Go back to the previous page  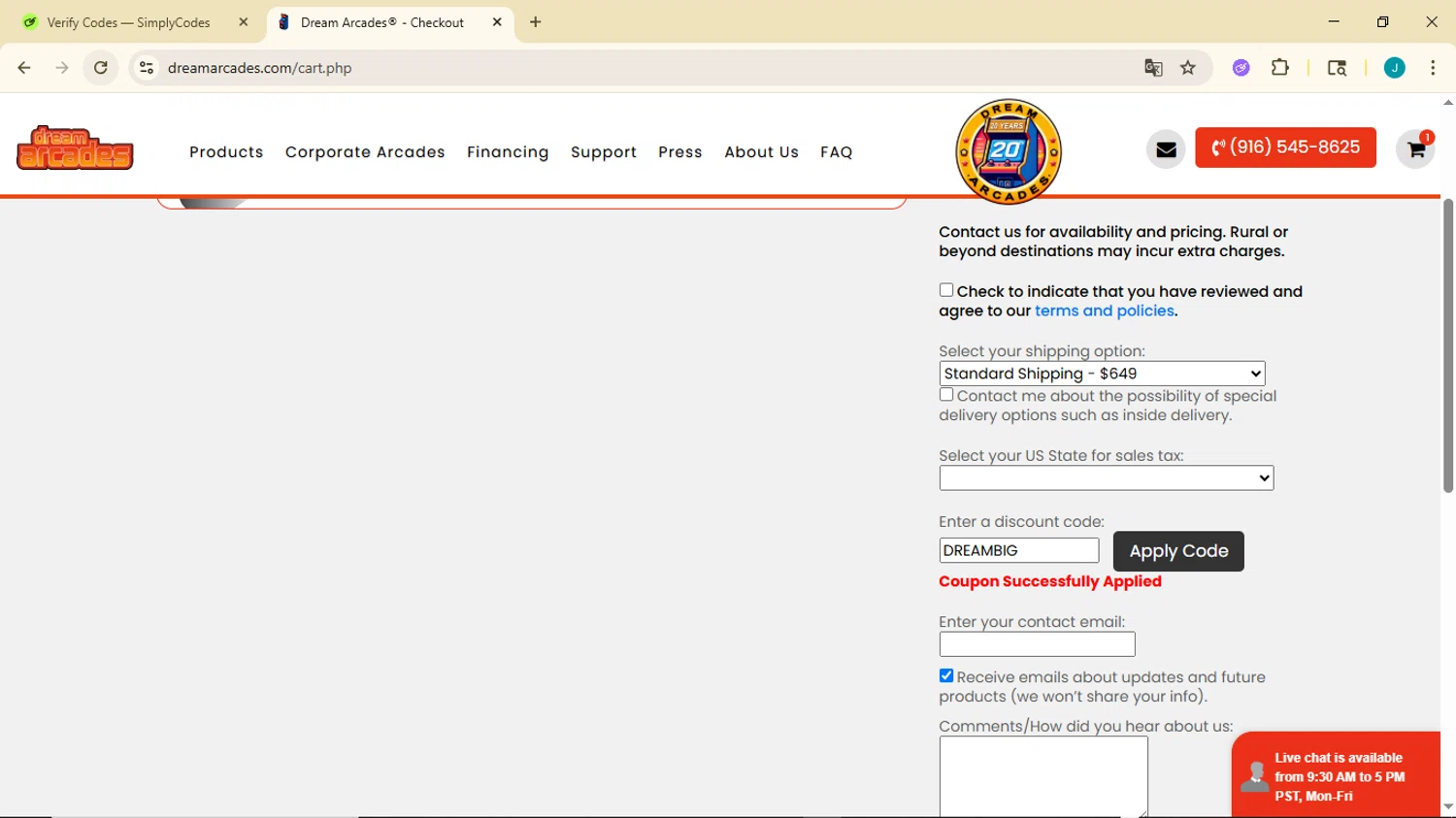(24, 68)
